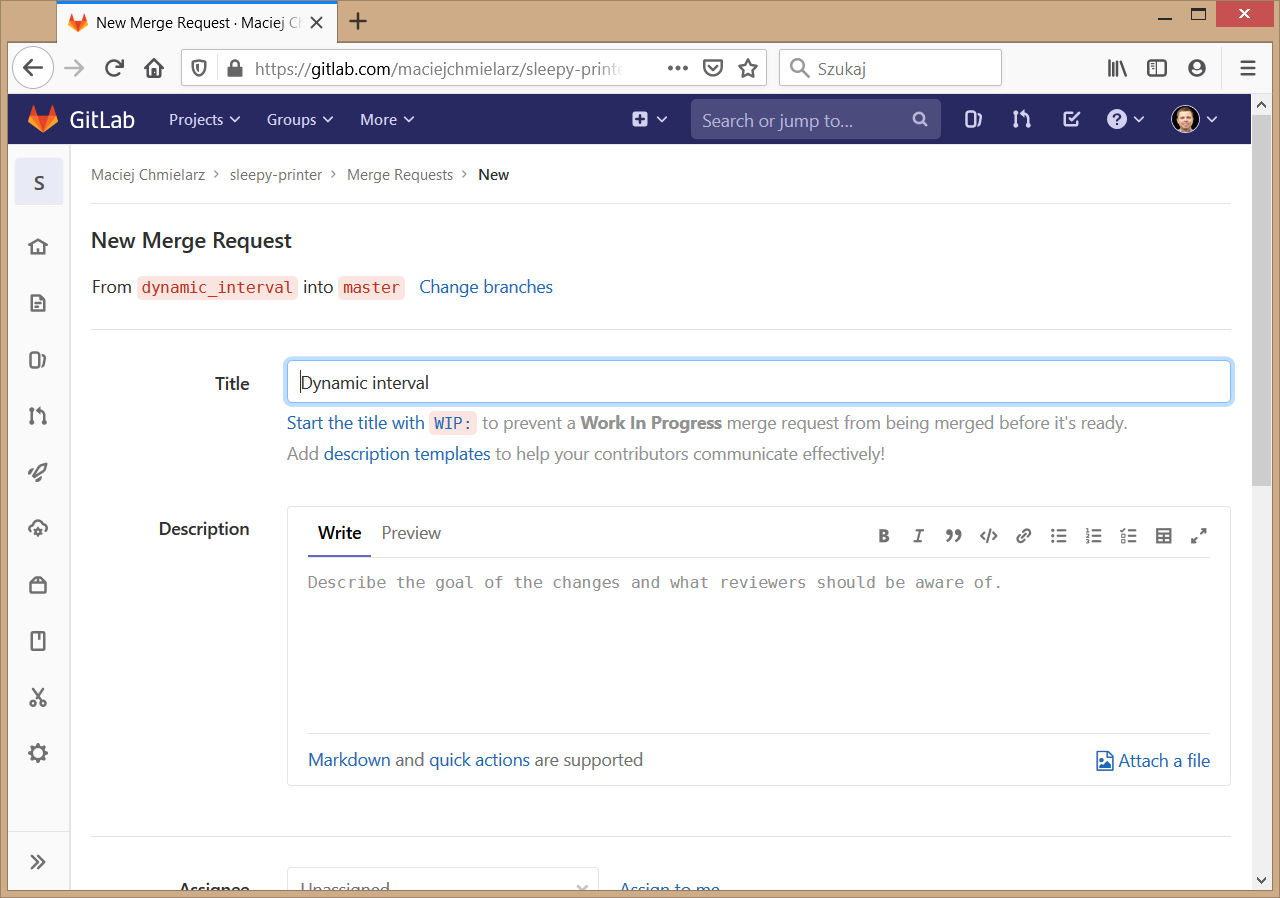Viewport: 1280px width, 898px height.
Task: Open the Groups dropdown menu
Action: (300, 120)
